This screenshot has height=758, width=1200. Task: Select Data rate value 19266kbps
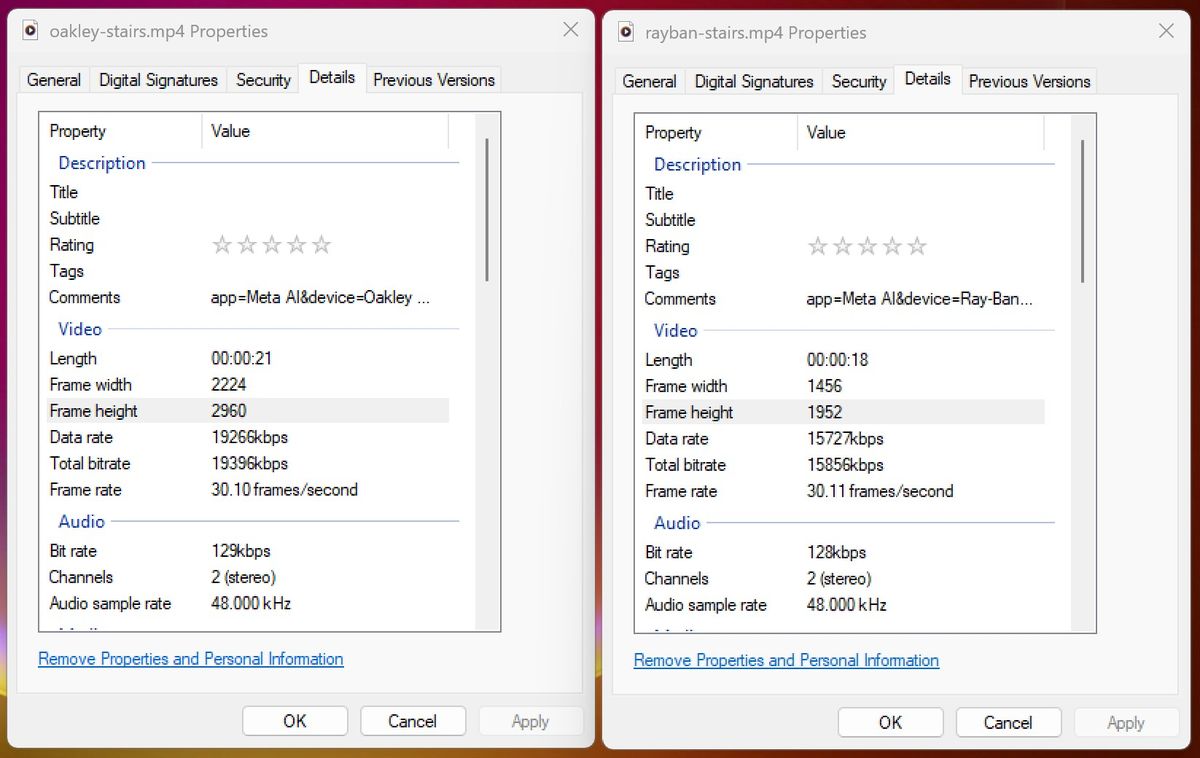250,437
